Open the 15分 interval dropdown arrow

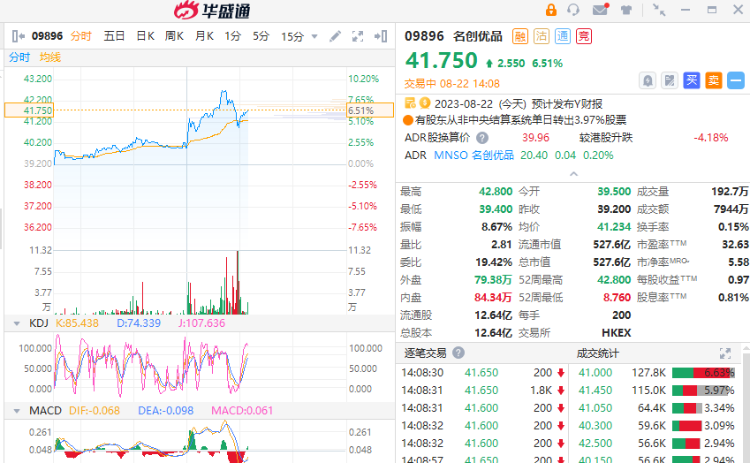[x=314, y=36]
